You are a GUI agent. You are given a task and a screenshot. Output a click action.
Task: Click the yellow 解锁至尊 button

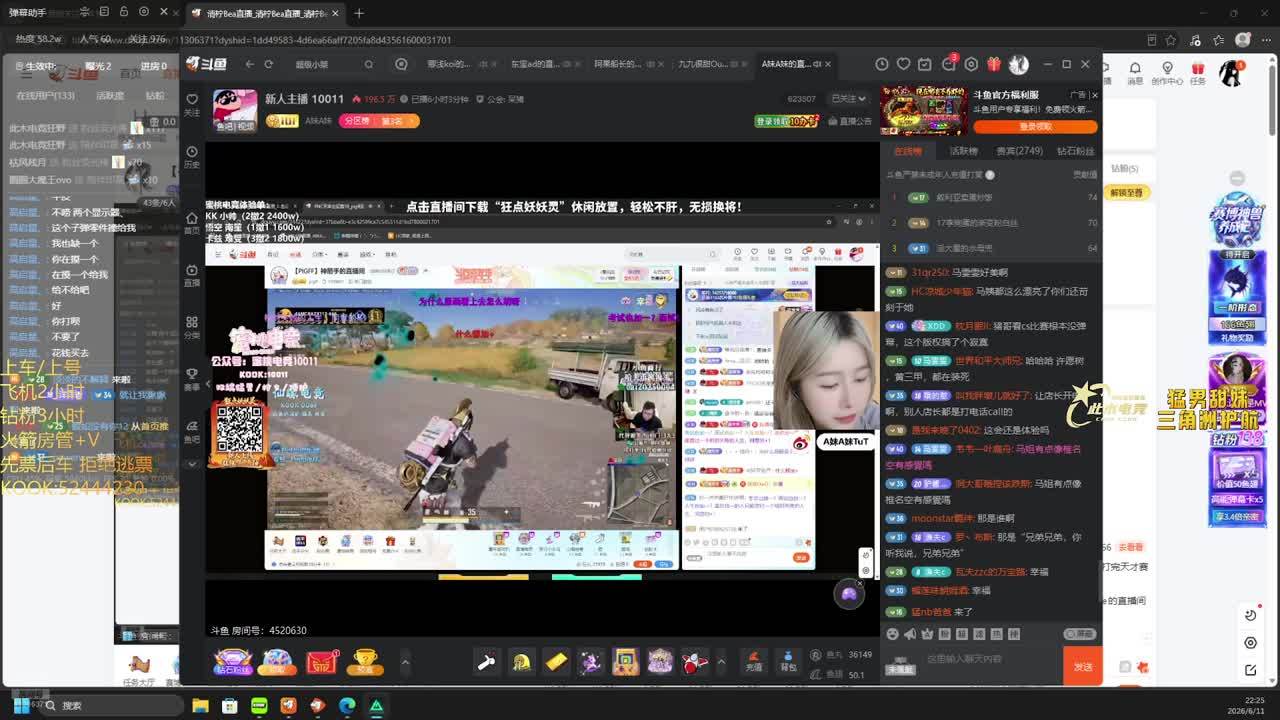tap(1126, 193)
